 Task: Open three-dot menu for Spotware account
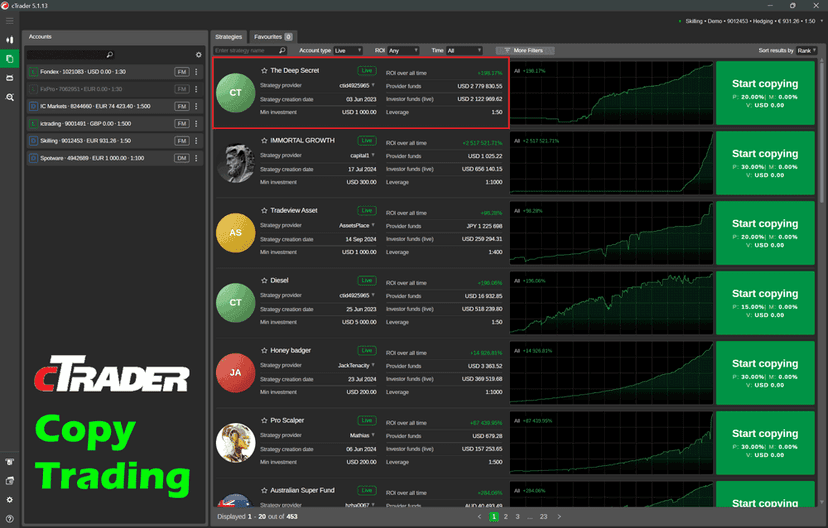pyautogui.click(x=196, y=158)
